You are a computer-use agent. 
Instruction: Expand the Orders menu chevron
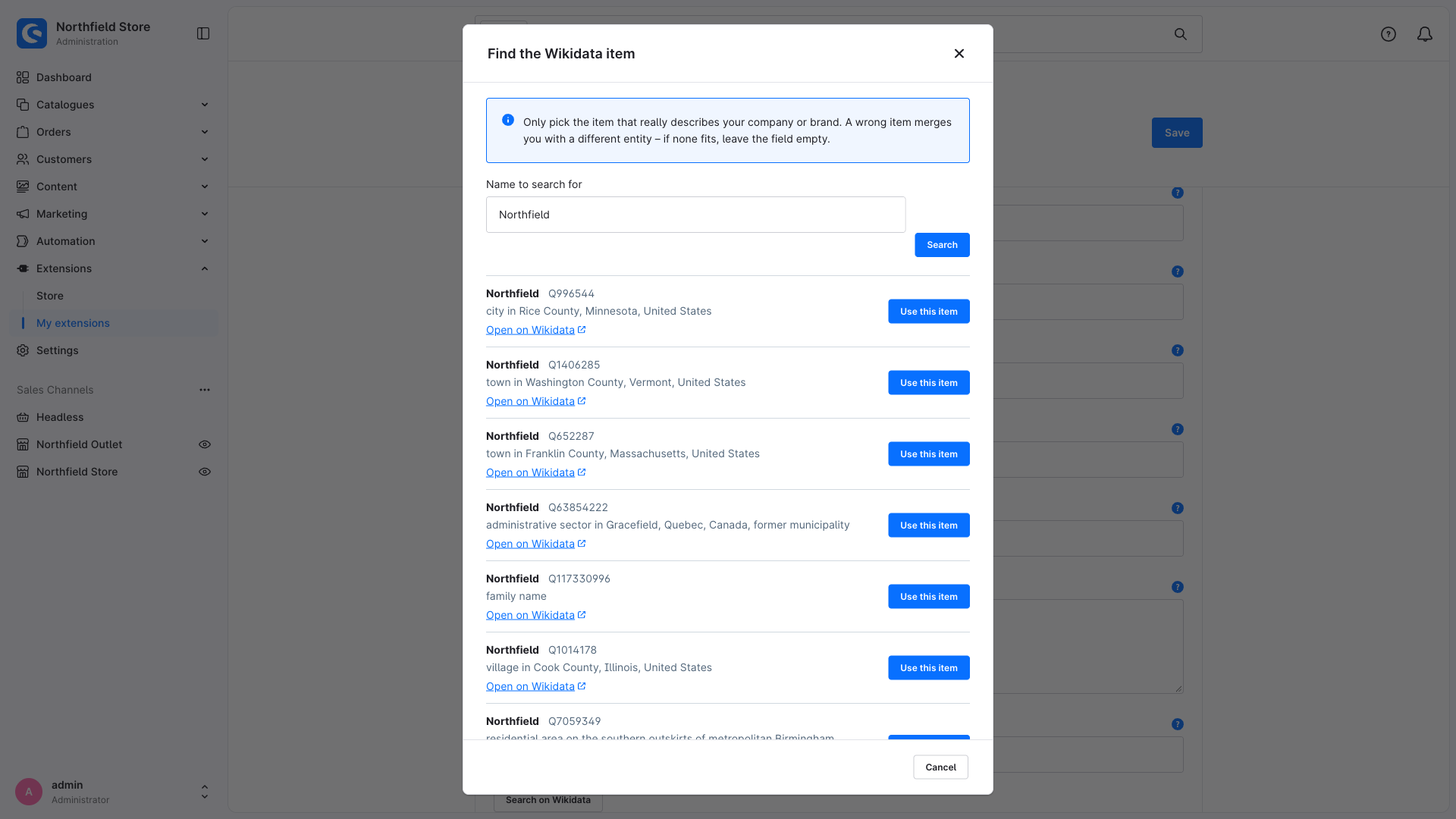coord(205,132)
